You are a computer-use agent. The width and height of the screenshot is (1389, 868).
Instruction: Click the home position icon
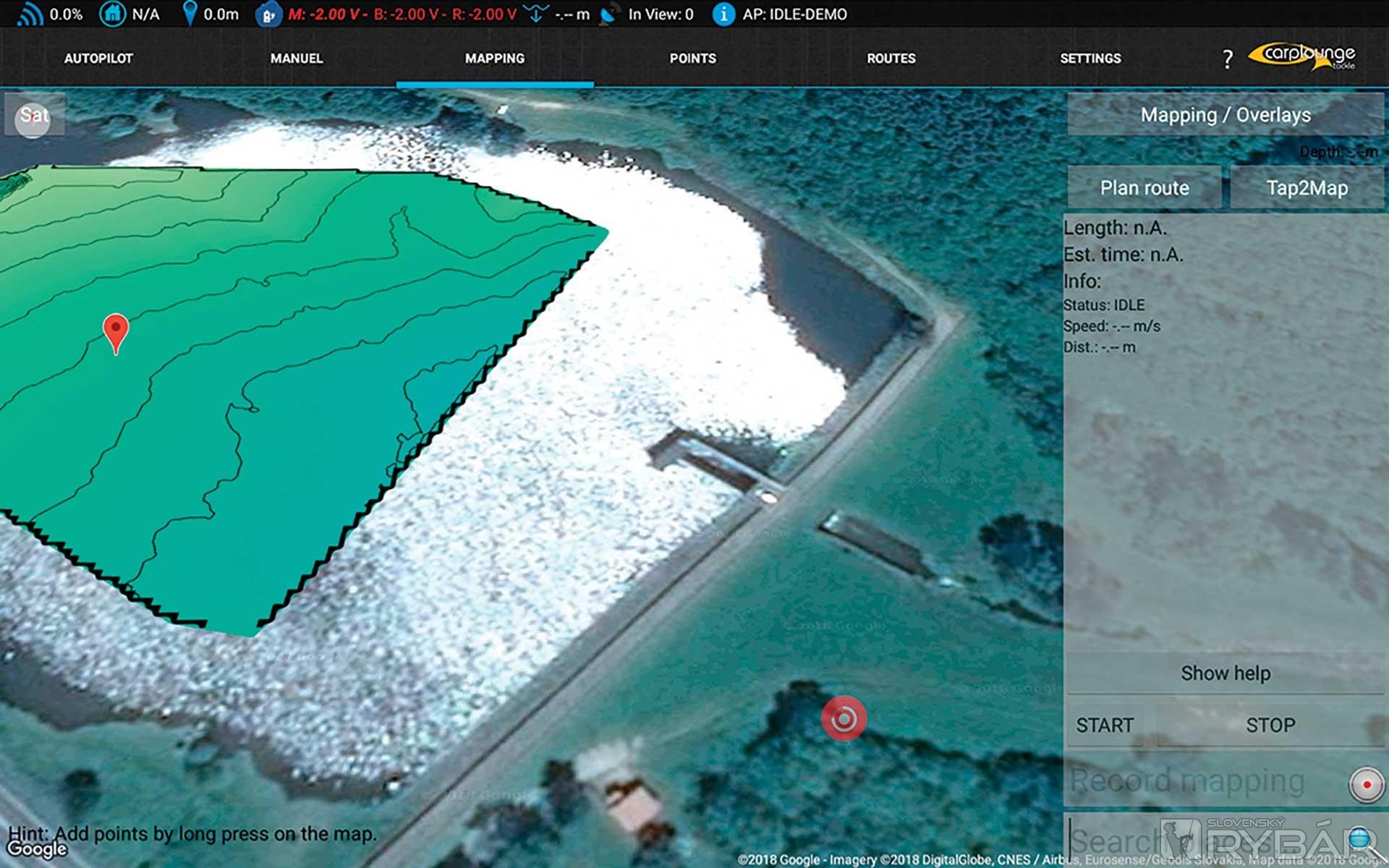pyautogui.click(x=112, y=14)
